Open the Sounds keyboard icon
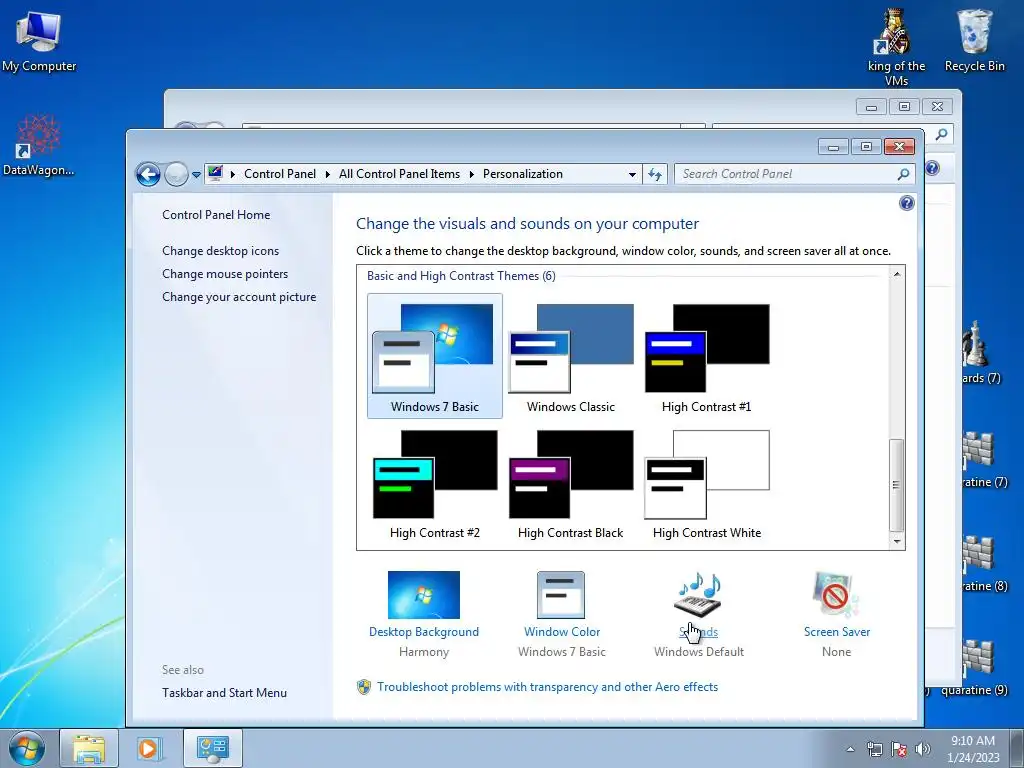This screenshot has height=768, width=1024. point(698,595)
